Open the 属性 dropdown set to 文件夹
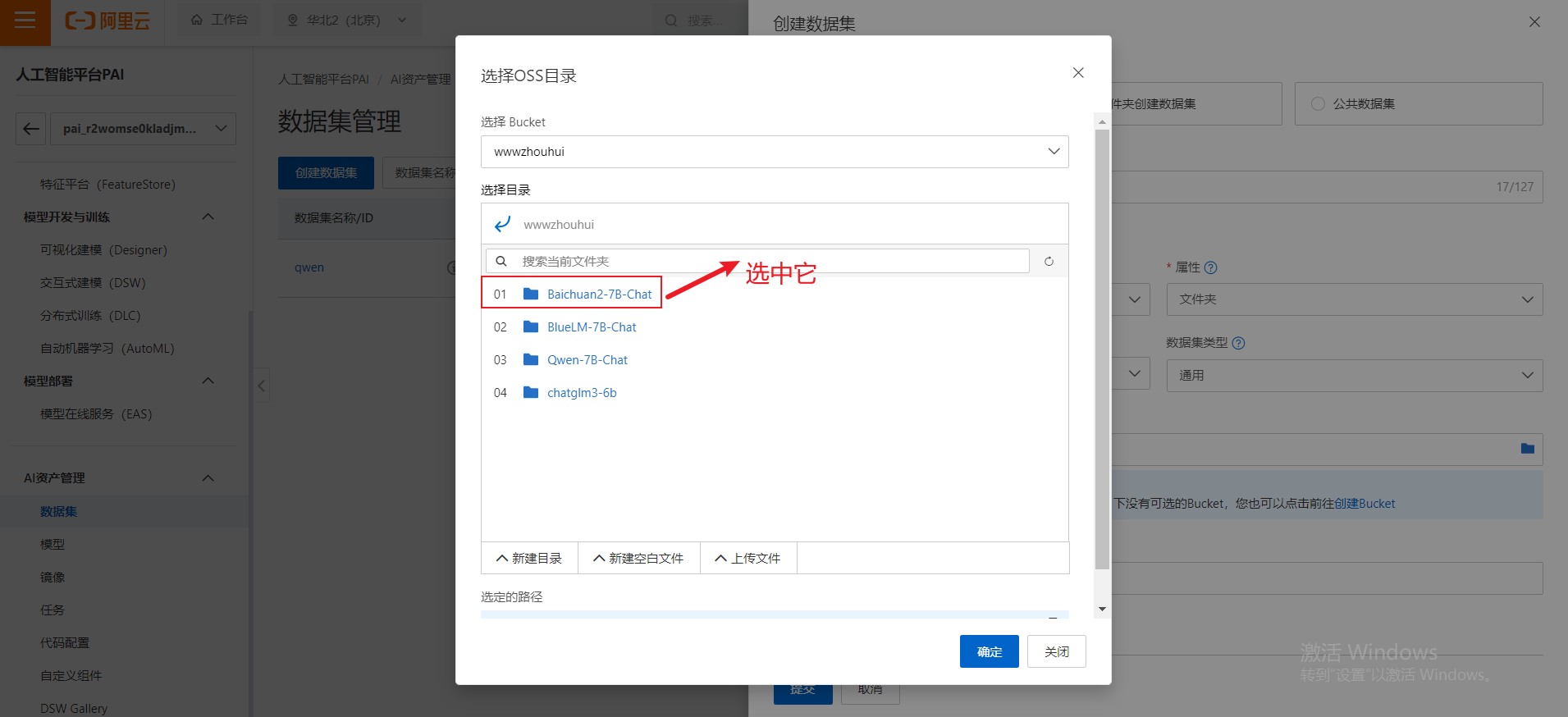The height and width of the screenshot is (717, 1568). 1354,299
